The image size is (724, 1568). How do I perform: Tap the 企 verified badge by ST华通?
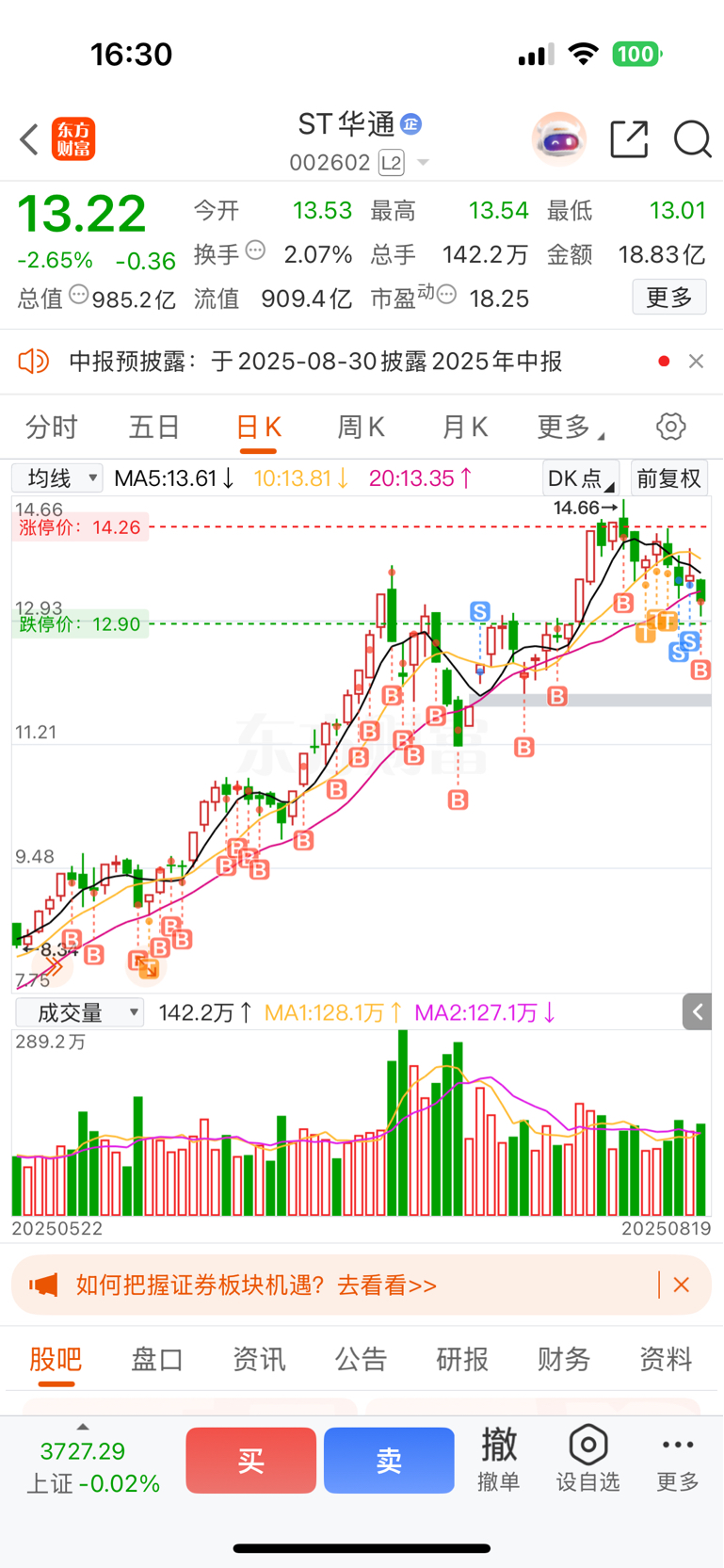coord(410,123)
